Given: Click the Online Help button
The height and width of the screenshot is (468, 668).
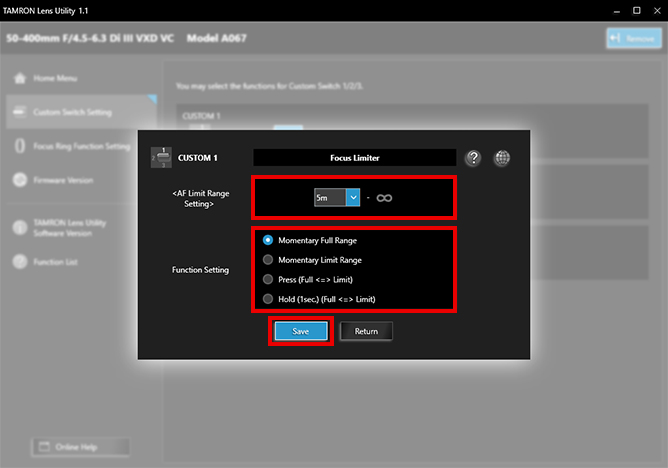Looking at the screenshot, I should pyautogui.click(x=81, y=447).
